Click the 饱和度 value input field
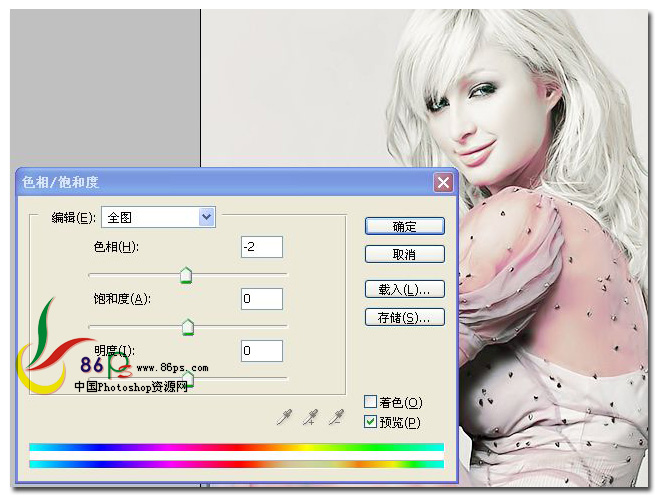Image resolution: width=660 pixels, height=500 pixels. (x=262, y=299)
